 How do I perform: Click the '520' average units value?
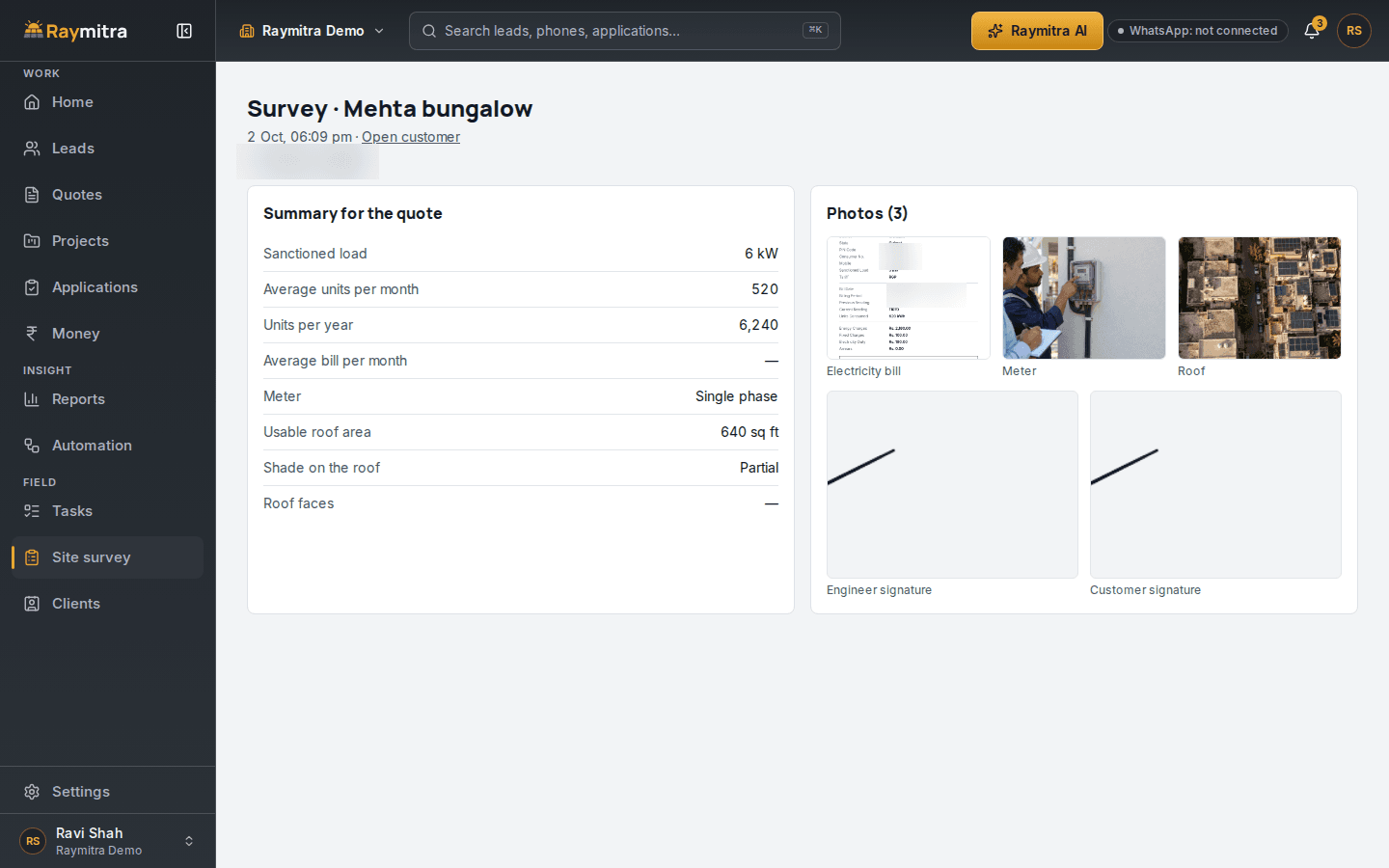coord(765,289)
